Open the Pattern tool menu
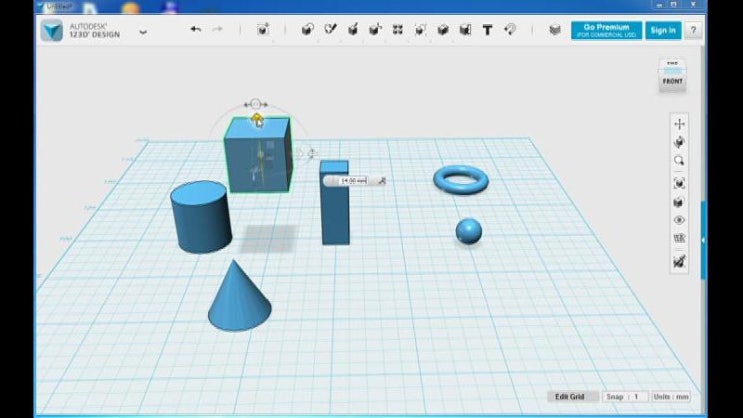Image resolution: width=743 pixels, height=418 pixels. [x=398, y=30]
